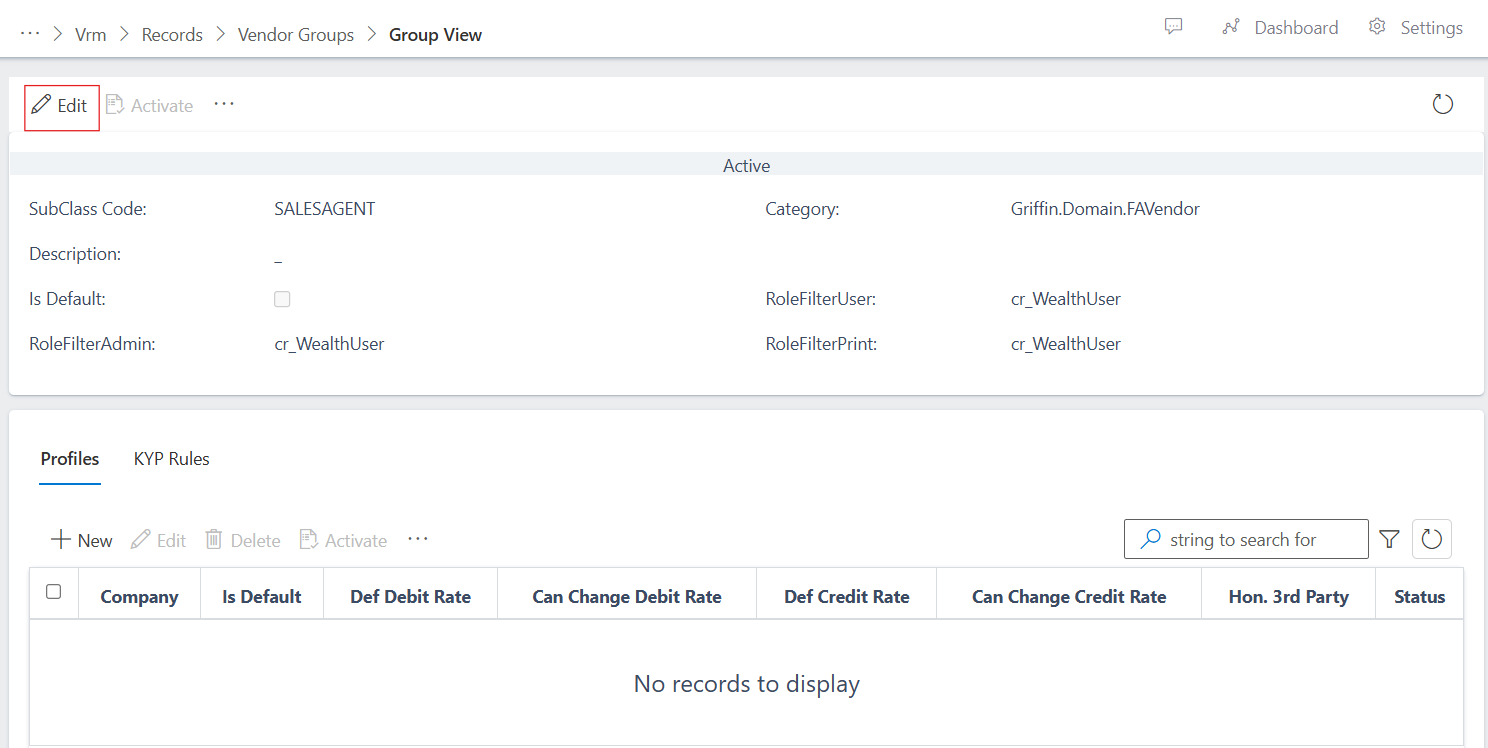This screenshot has height=748, width=1488.
Task: Click Activate in the Profiles toolbar
Action: tap(344, 540)
